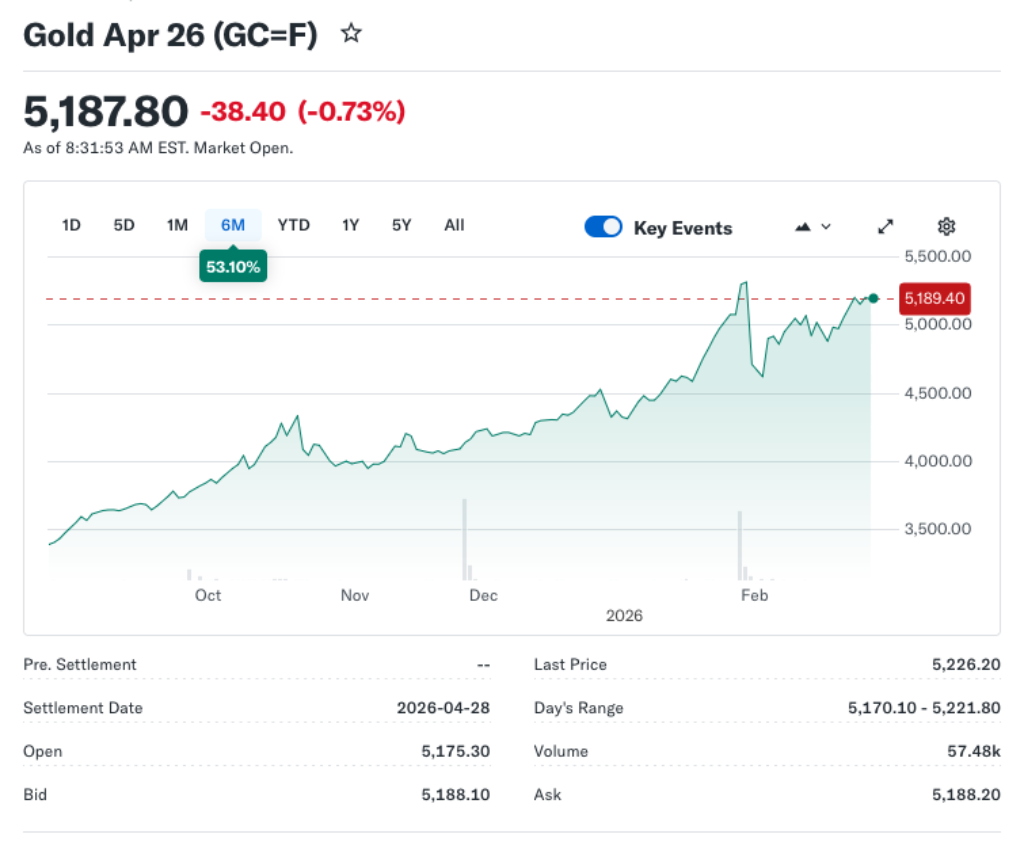Expand the chart to fullscreen
The image size is (1024, 853).
pos(885,227)
